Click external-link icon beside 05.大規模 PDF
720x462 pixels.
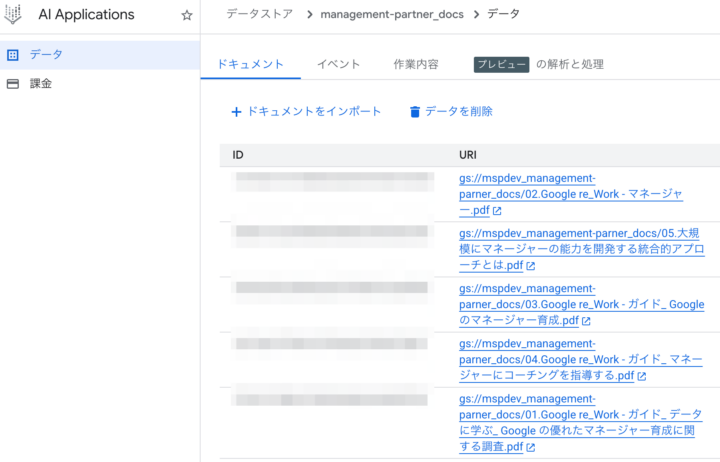531,266
